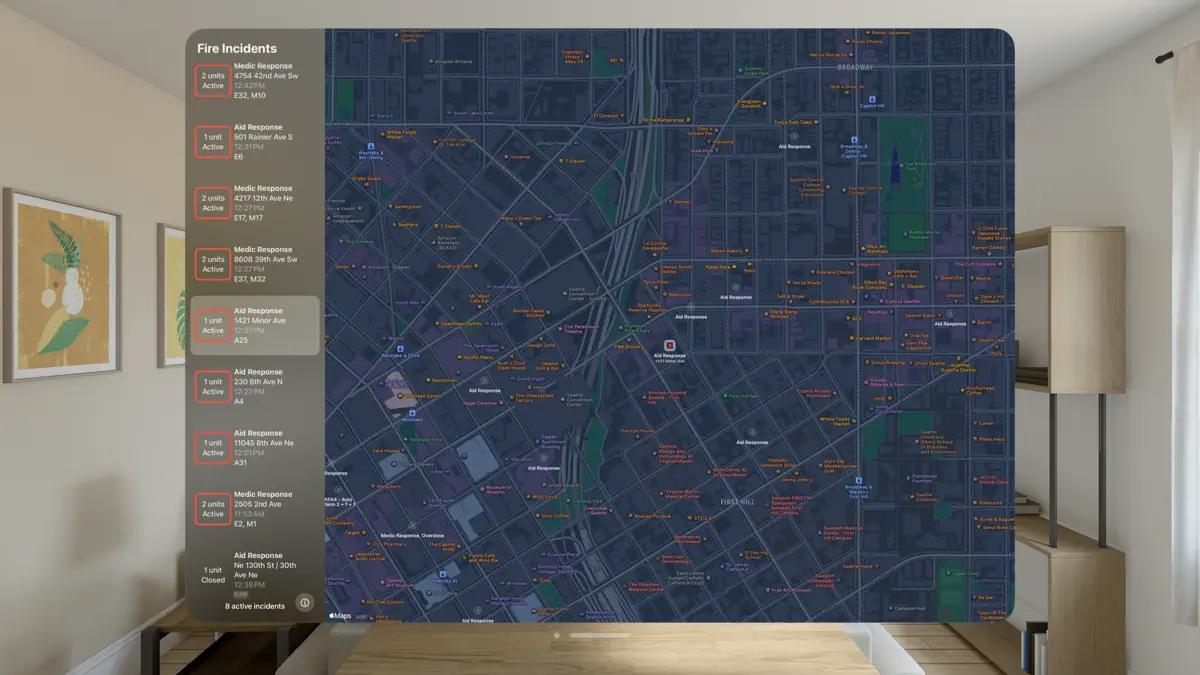Screen dimensions: 1200x675
Task: Click the 8 active incidents label
Action: point(254,606)
